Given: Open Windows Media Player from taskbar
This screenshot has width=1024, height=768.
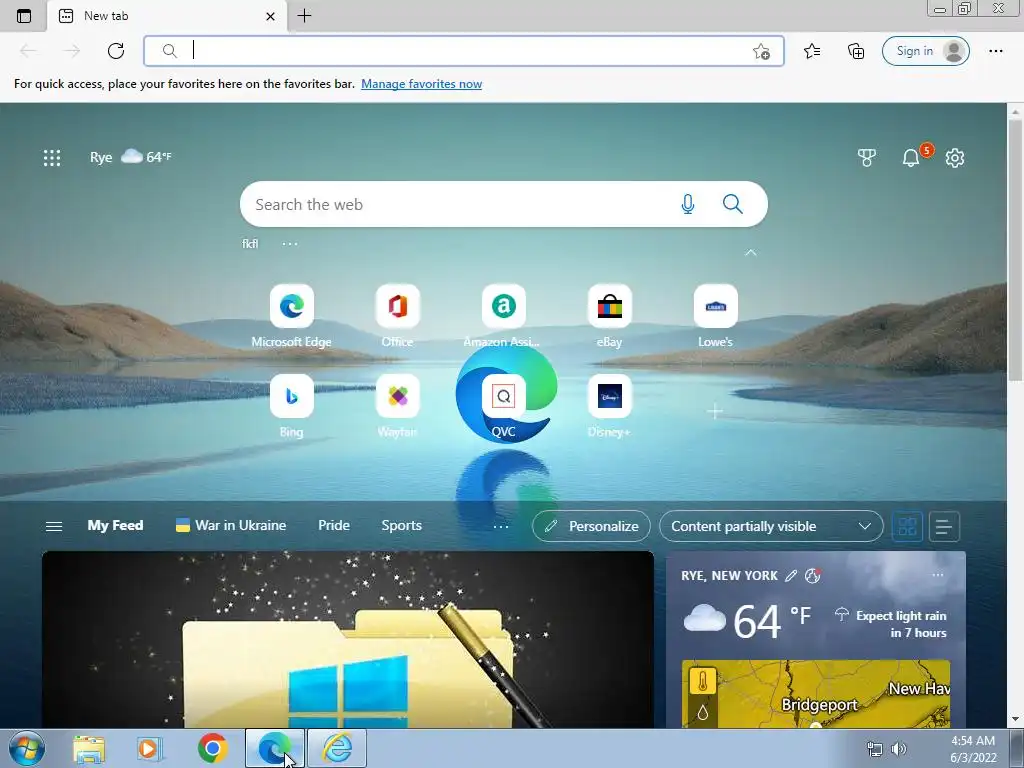Looking at the screenshot, I should pos(150,748).
